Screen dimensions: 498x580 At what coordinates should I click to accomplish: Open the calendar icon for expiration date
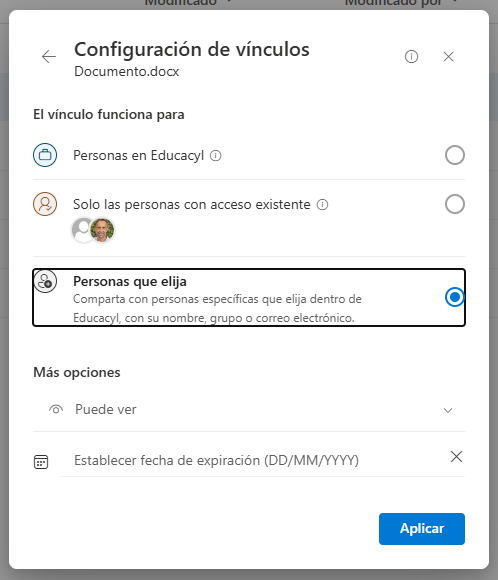click(41, 462)
